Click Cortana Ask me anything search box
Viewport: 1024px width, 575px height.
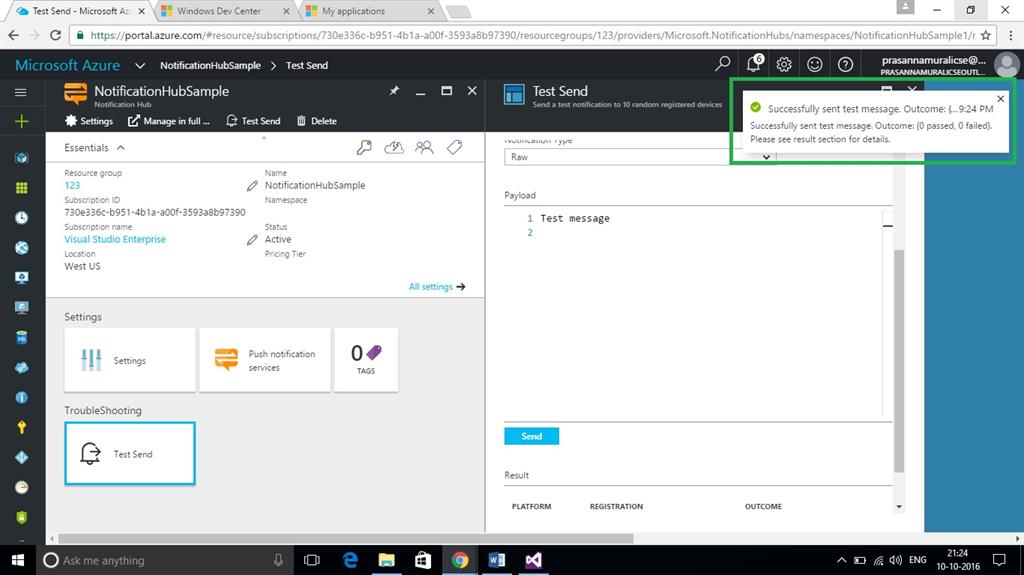pos(163,560)
